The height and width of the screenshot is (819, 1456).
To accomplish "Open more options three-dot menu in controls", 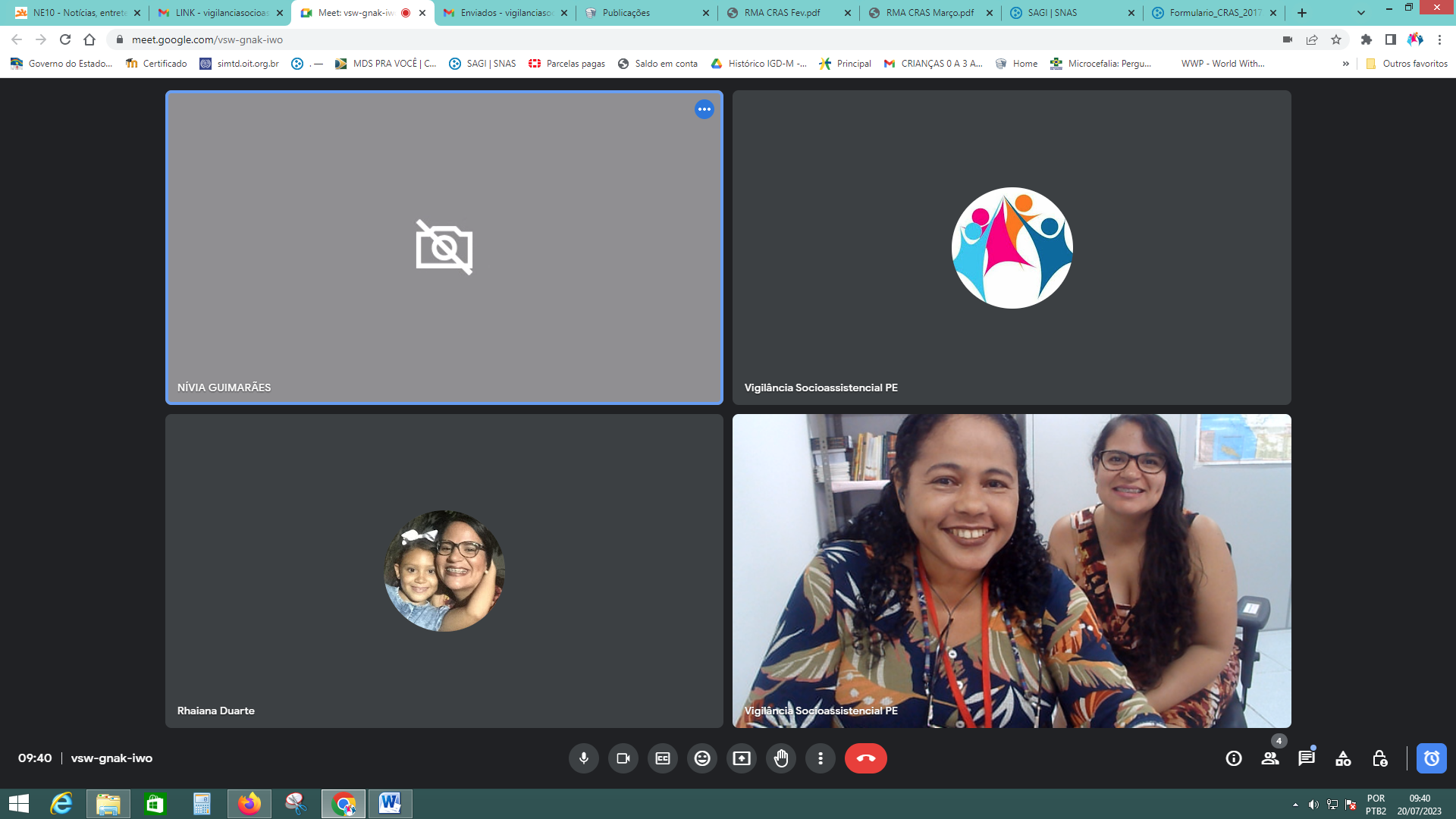I will click(x=820, y=758).
